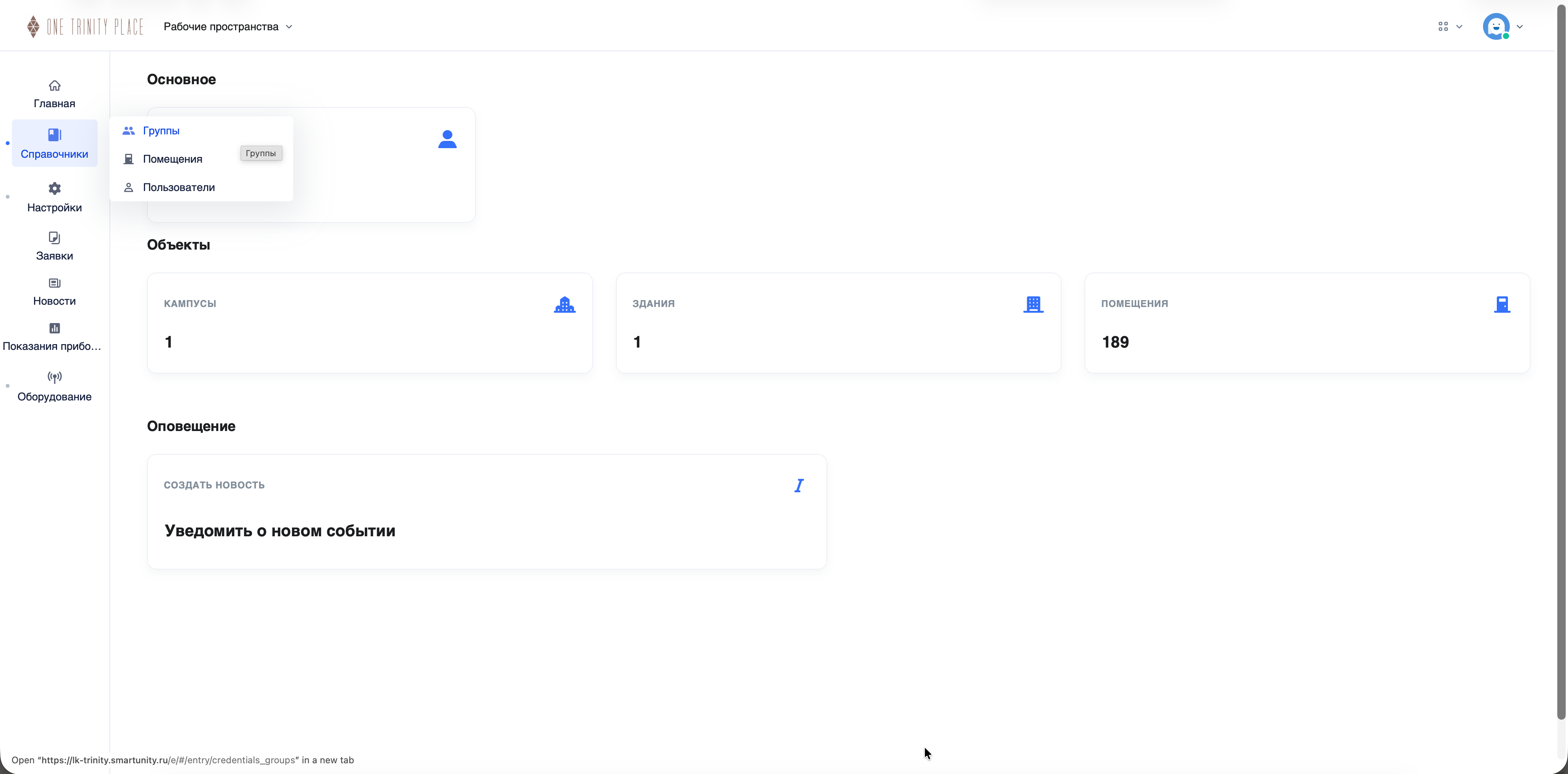The height and width of the screenshot is (774, 1568).
Task: Click the italic icon in Создать новость card
Action: point(799,486)
